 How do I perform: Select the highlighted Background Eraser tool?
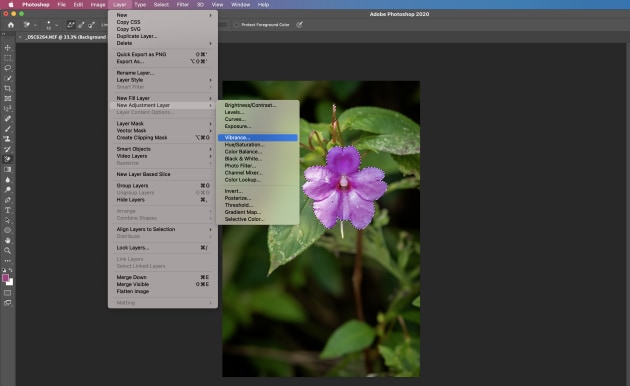pos(8,159)
